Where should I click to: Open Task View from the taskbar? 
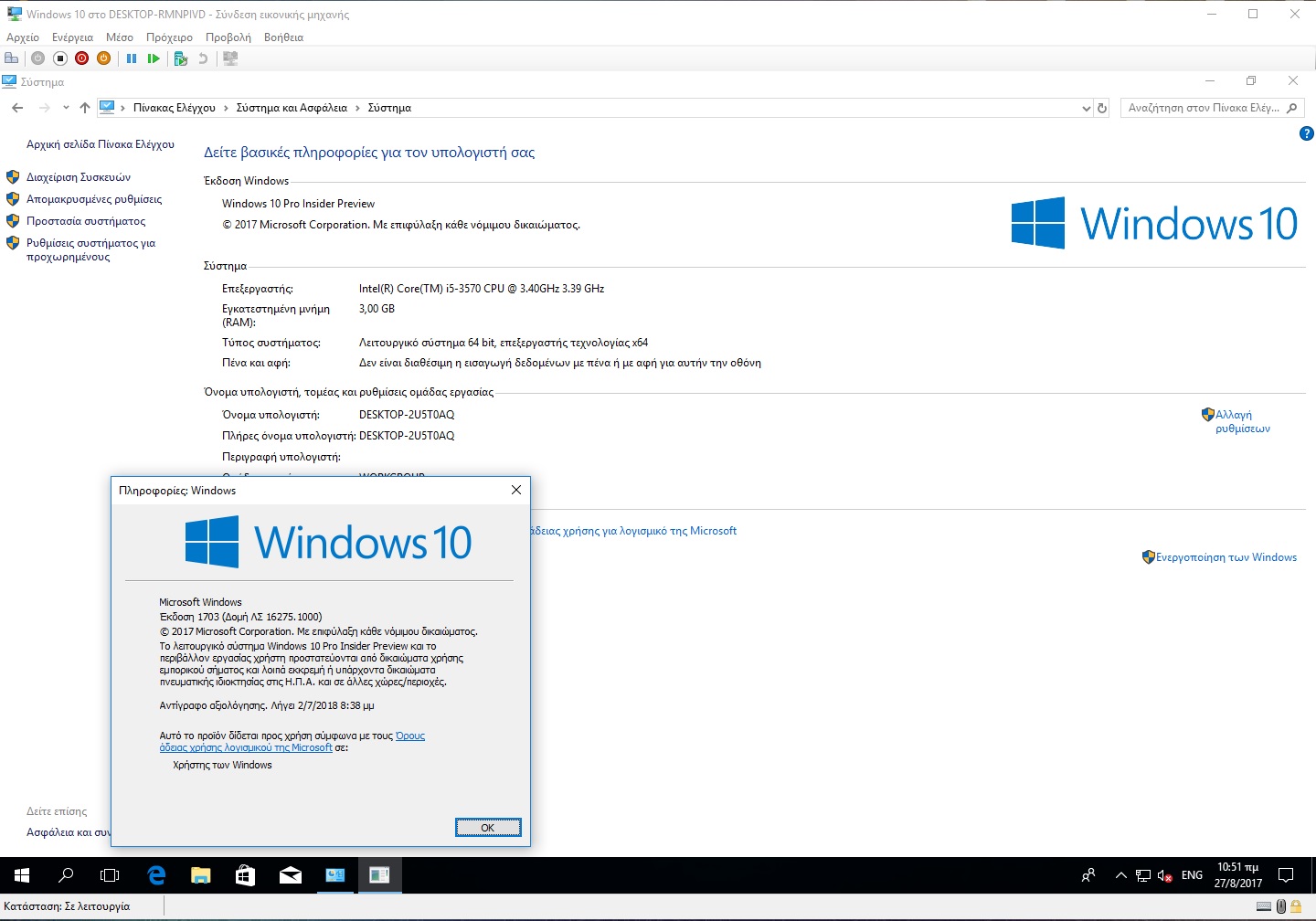110,875
